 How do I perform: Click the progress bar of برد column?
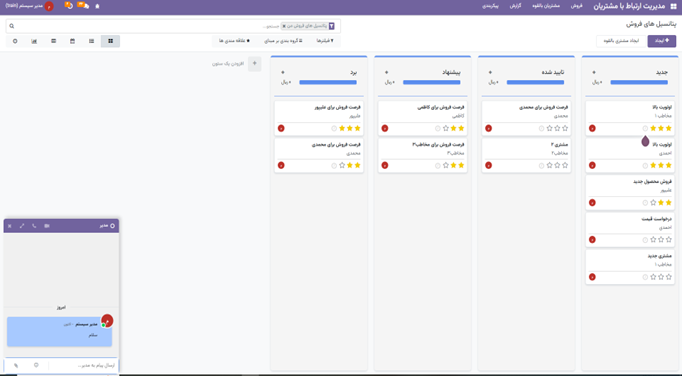328,82
